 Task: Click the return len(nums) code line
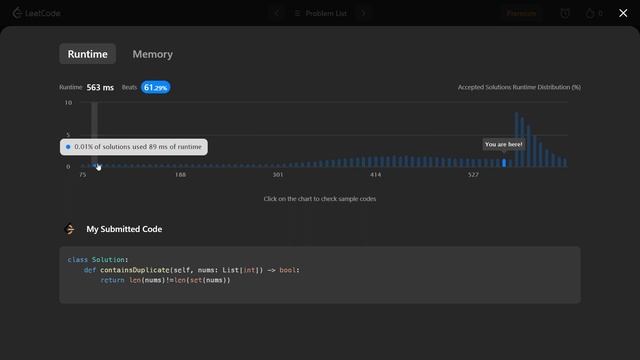pos(165,280)
